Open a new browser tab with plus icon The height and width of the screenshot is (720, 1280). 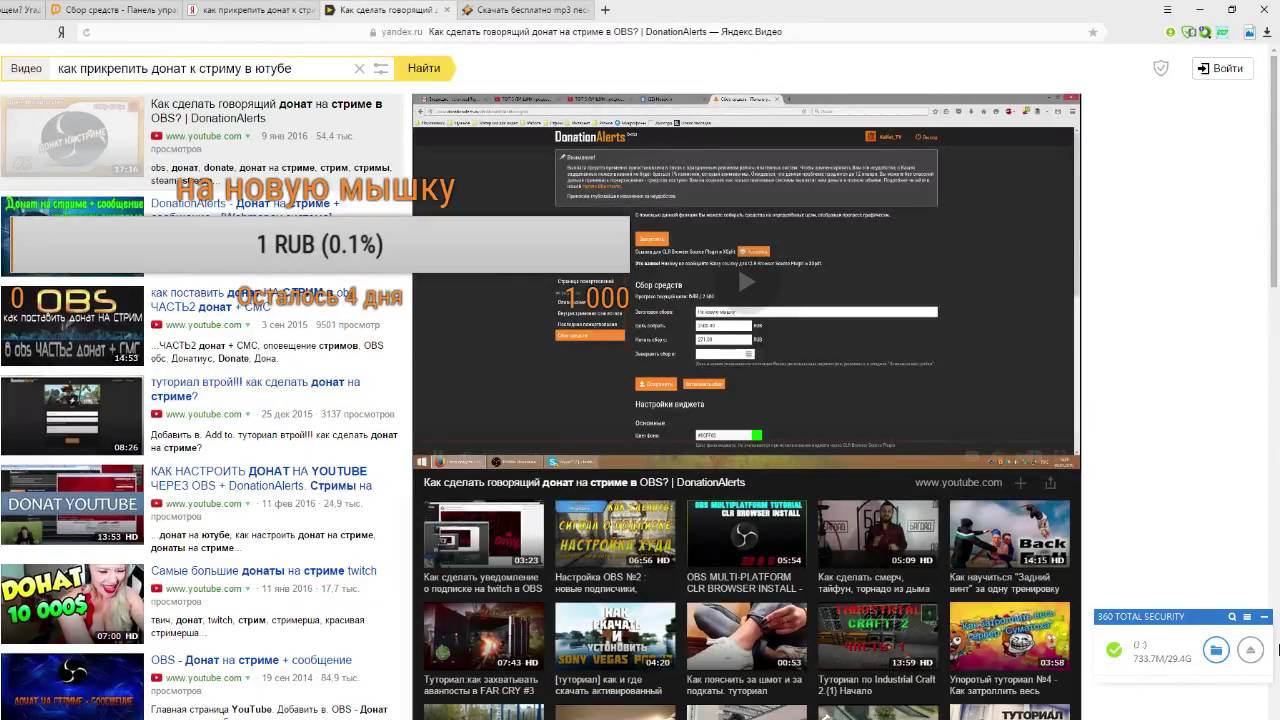(x=606, y=10)
